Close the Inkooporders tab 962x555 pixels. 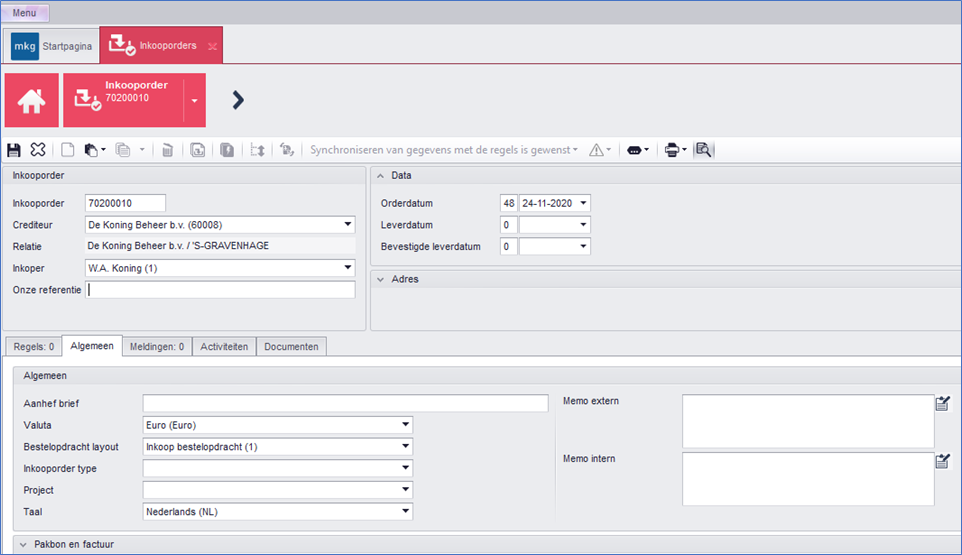click(x=212, y=46)
